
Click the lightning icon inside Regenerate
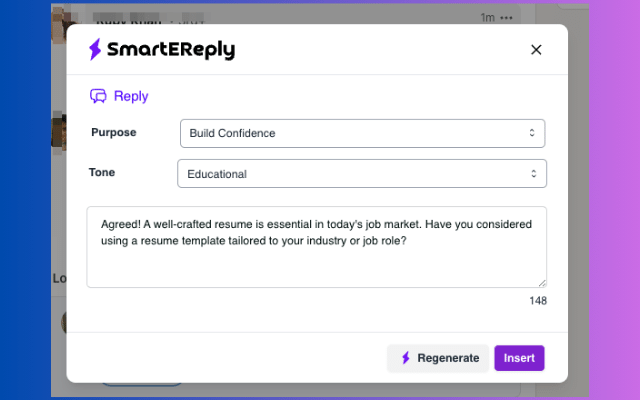coord(405,358)
